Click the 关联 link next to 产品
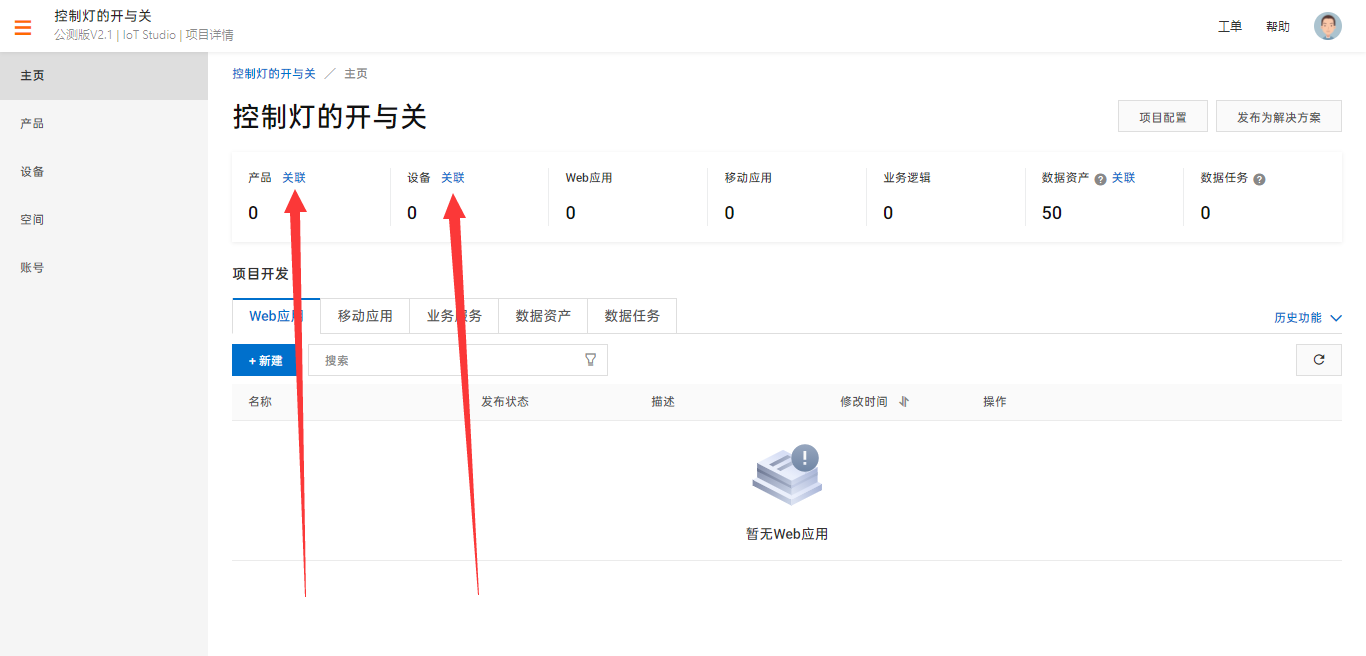 (294, 177)
